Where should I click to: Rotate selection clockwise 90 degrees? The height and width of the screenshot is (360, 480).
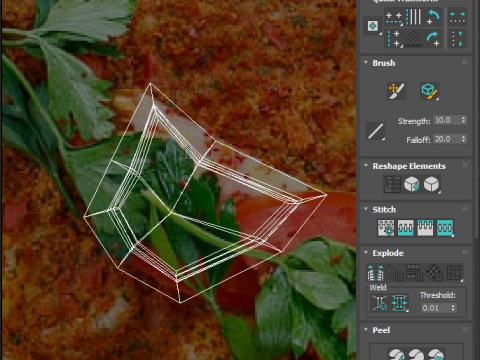click(433, 39)
